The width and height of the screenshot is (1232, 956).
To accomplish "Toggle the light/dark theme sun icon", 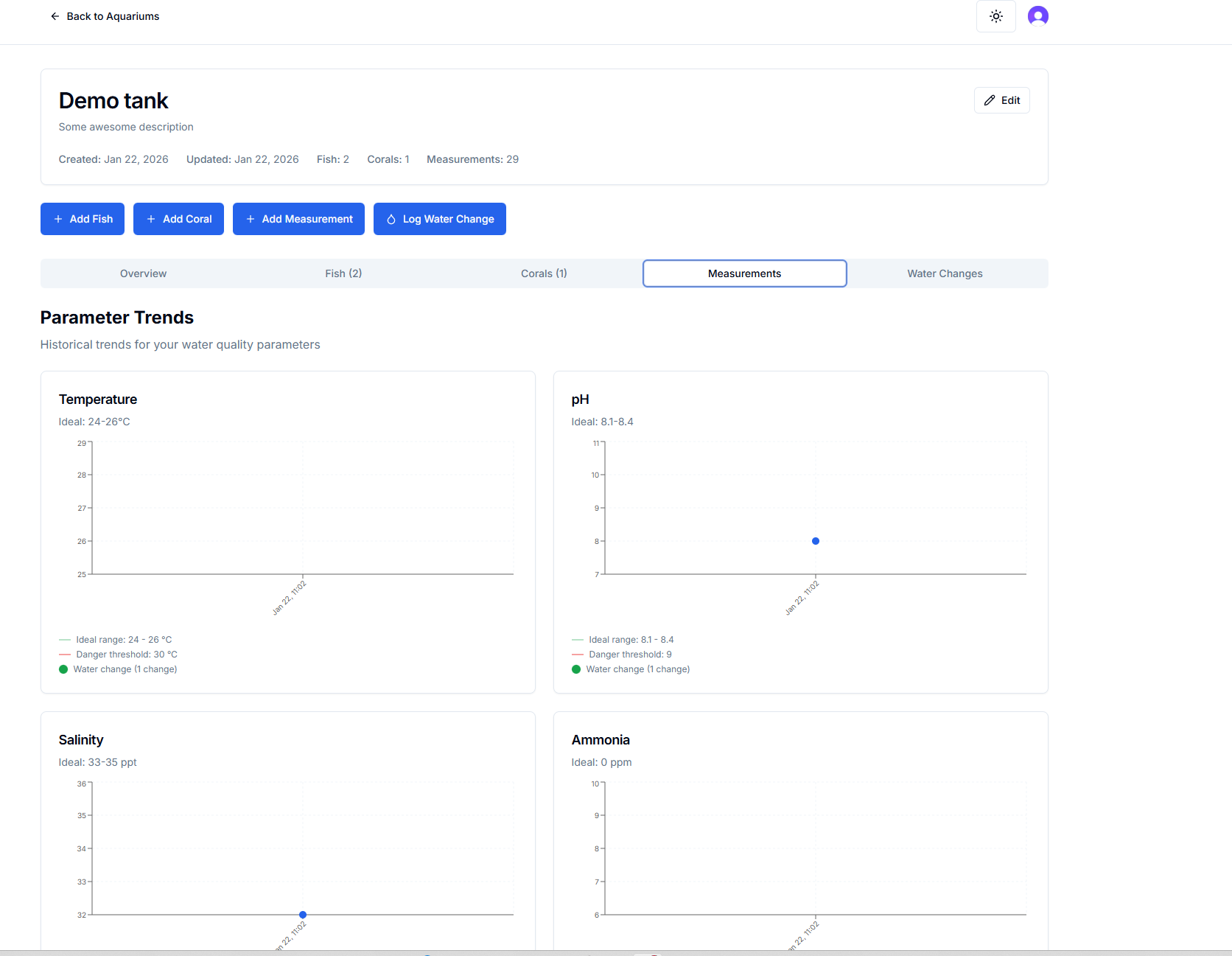I will coord(995,16).
